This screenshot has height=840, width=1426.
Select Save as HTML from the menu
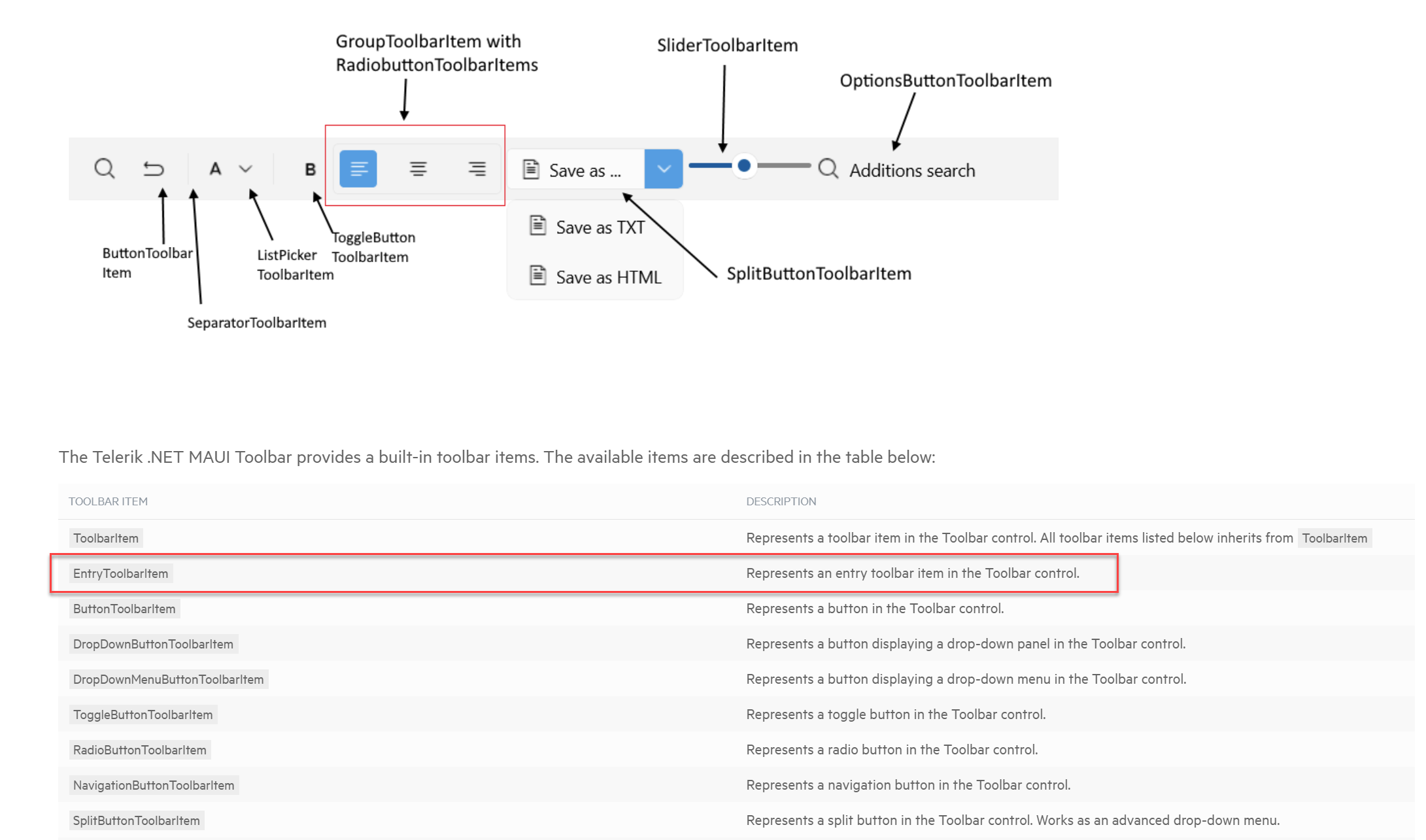[x=608, y=277]
